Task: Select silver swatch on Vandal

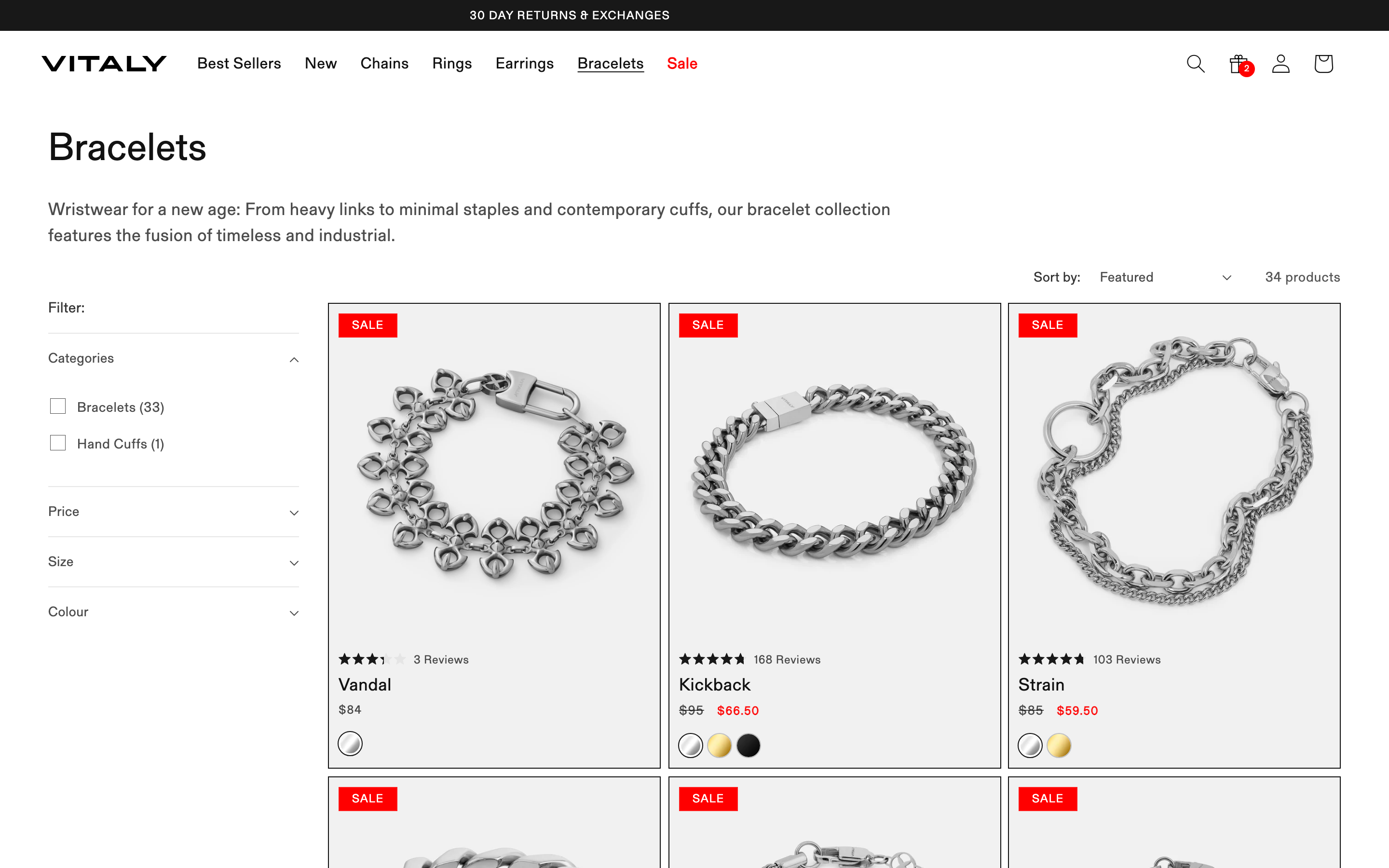Action: [x=350, y=744]
